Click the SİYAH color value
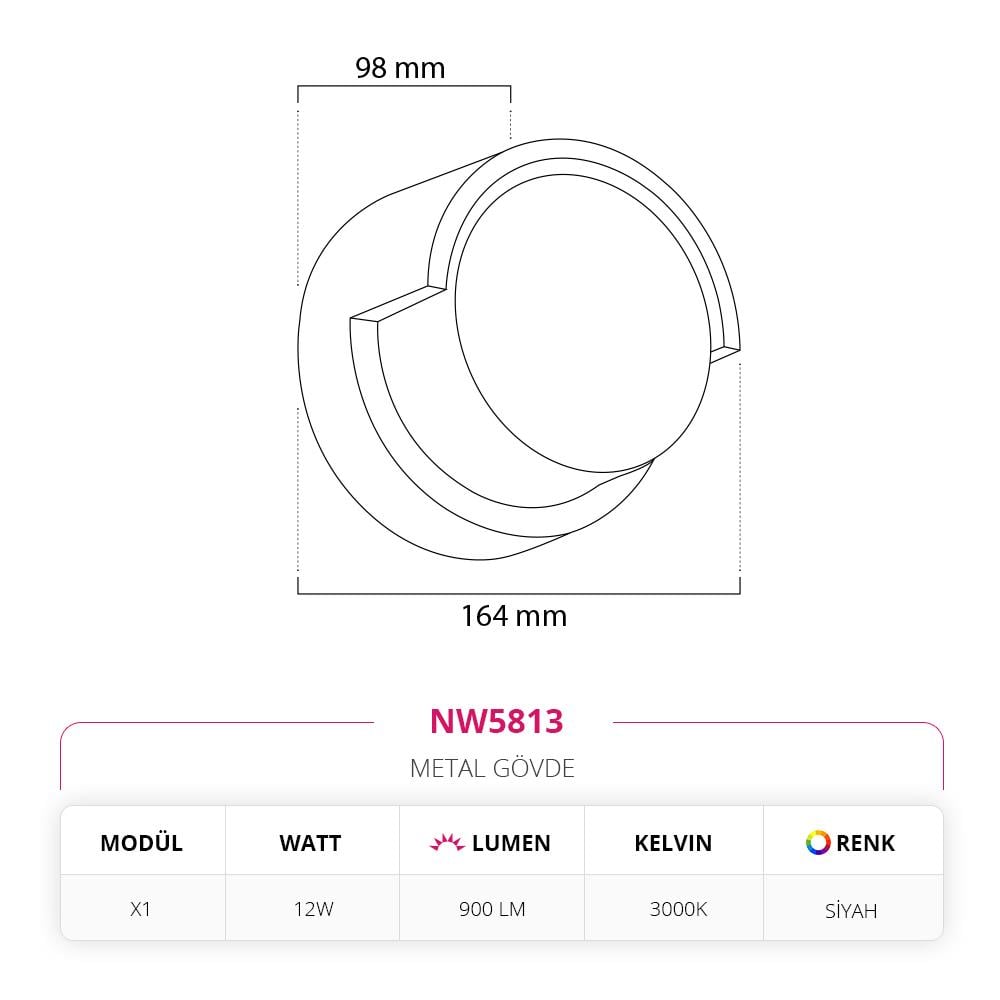 point(851,910)
